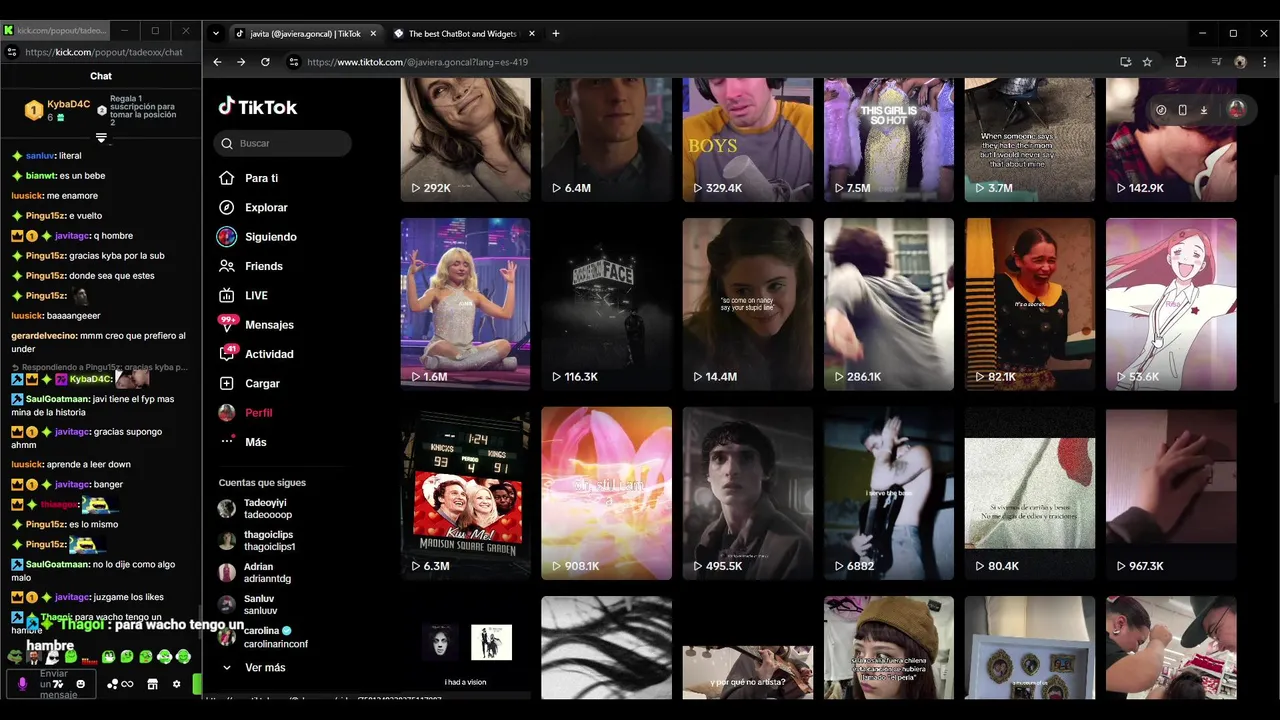Open BOYS video with 329.4K views
1280x720 pixels.
click(x=747, y=139)
